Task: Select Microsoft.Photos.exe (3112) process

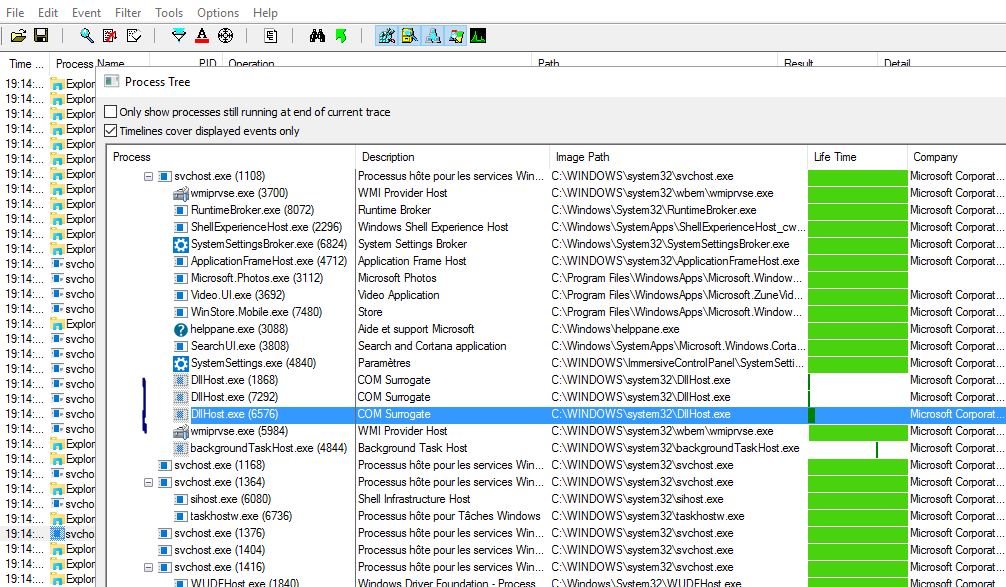Action: (x=257, y=278)
